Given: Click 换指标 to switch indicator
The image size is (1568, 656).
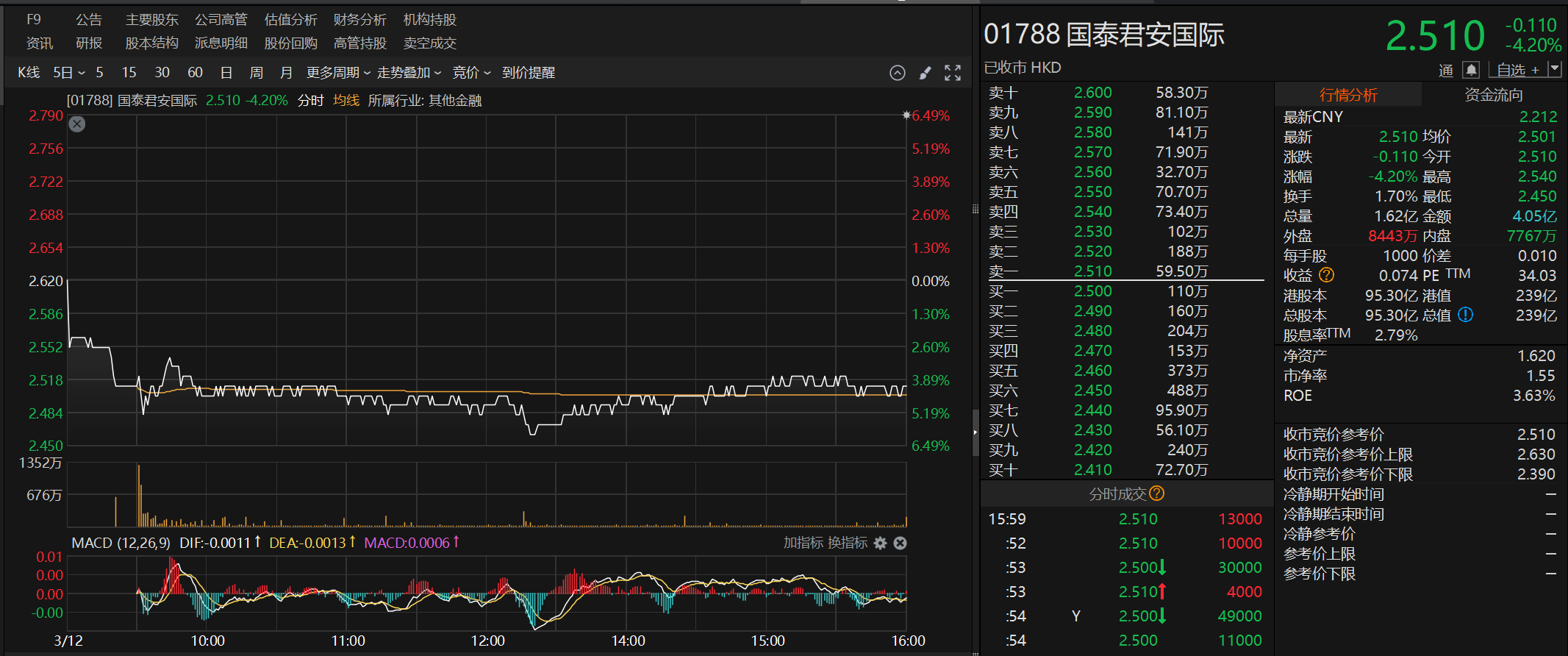Looking at the screenshot, I should tap(847, 543).
